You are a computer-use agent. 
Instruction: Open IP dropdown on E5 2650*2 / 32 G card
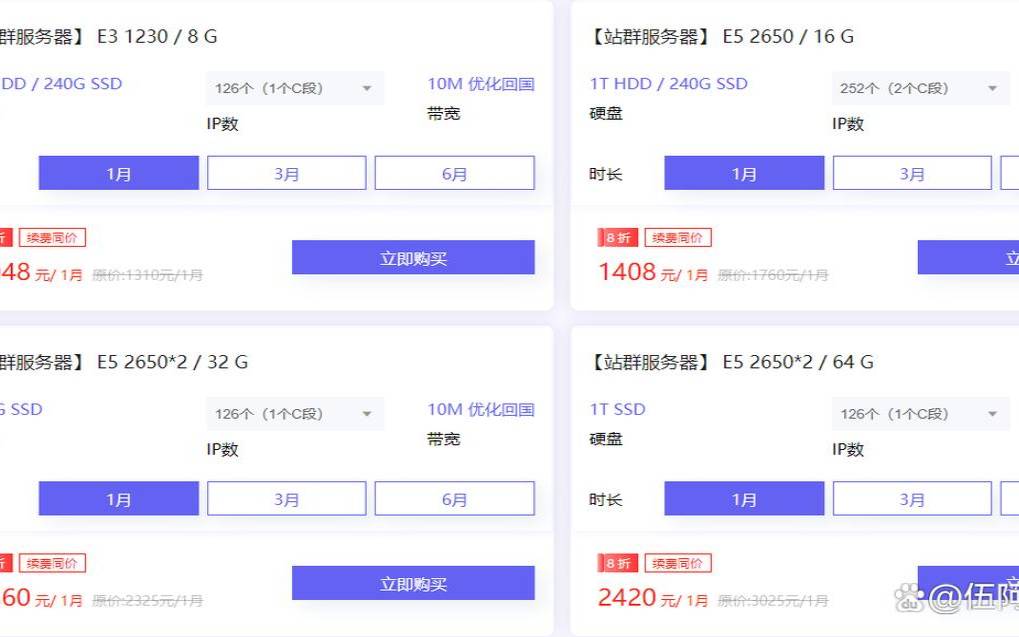[x=294, y=414]
